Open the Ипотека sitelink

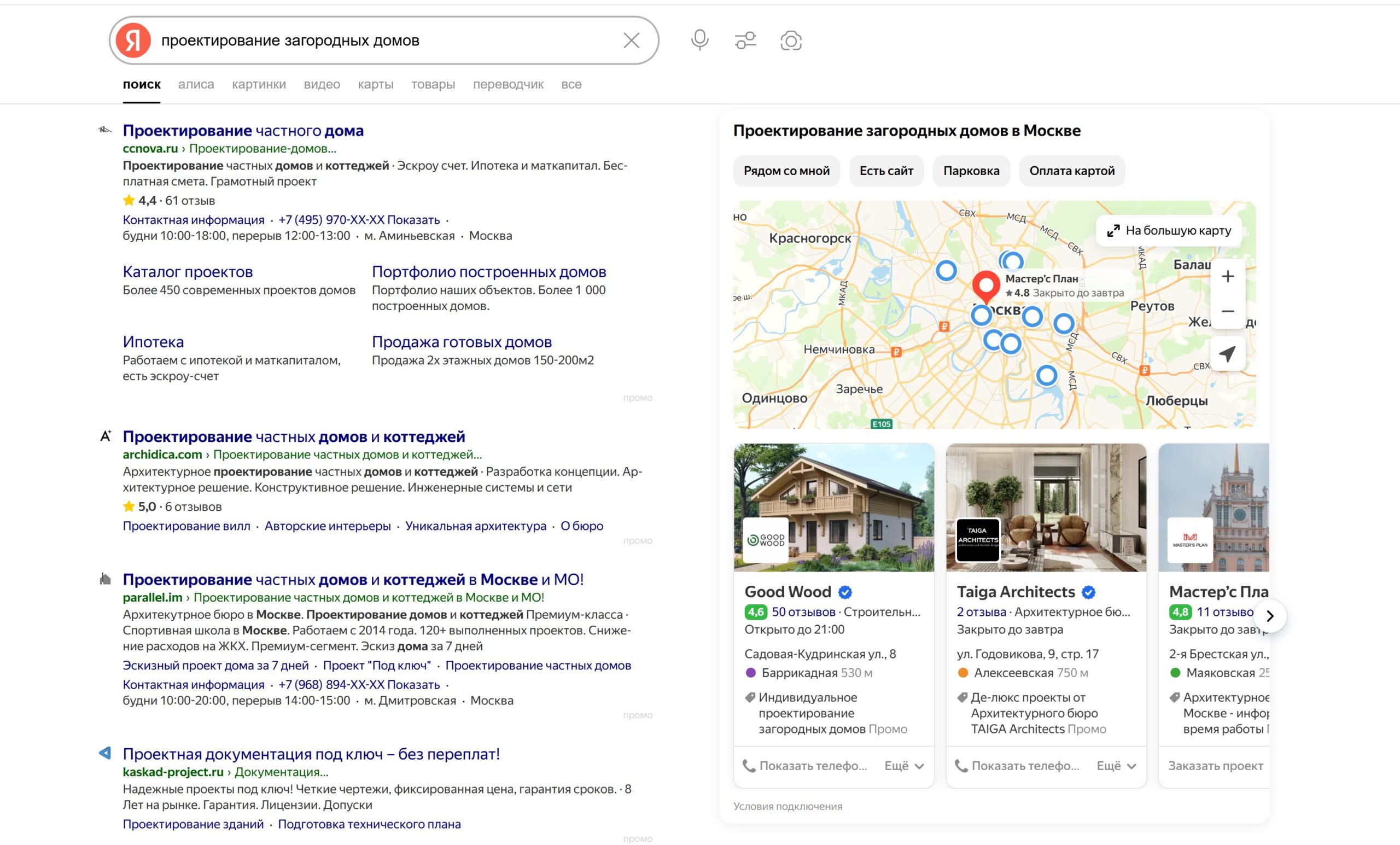click(x=153, y=341)
